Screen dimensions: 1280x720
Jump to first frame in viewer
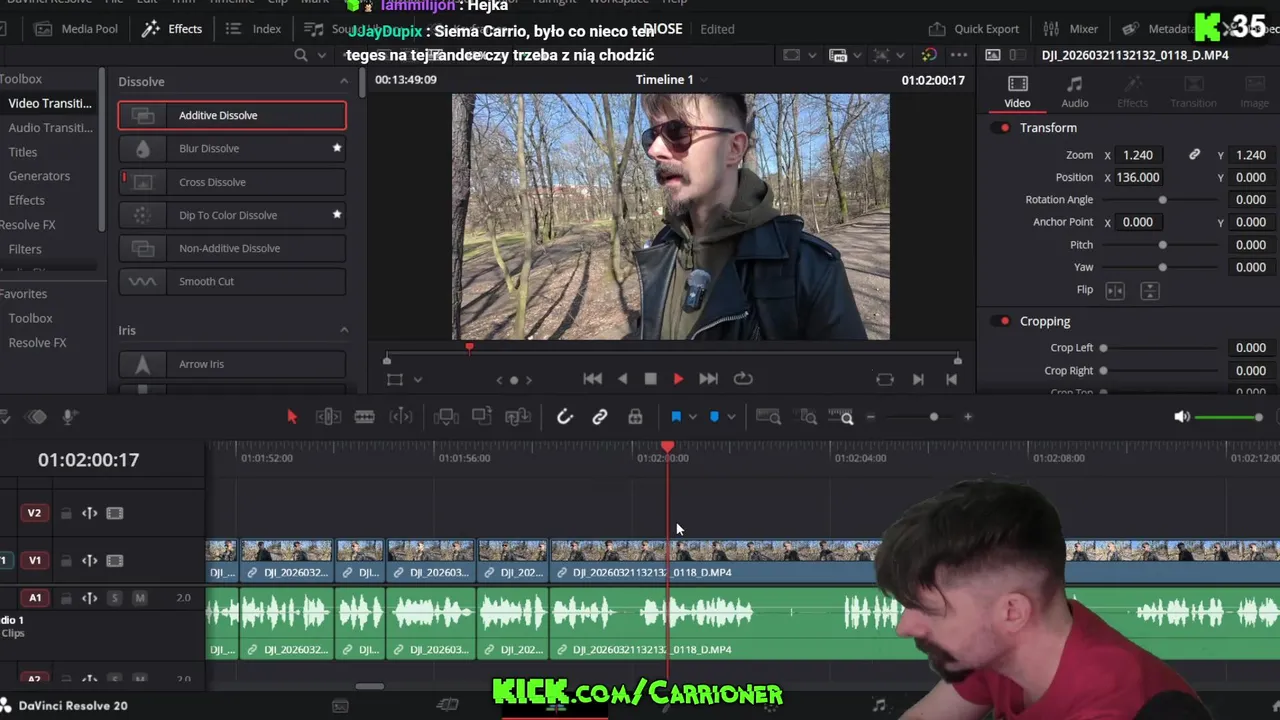(x=593, y=379)
